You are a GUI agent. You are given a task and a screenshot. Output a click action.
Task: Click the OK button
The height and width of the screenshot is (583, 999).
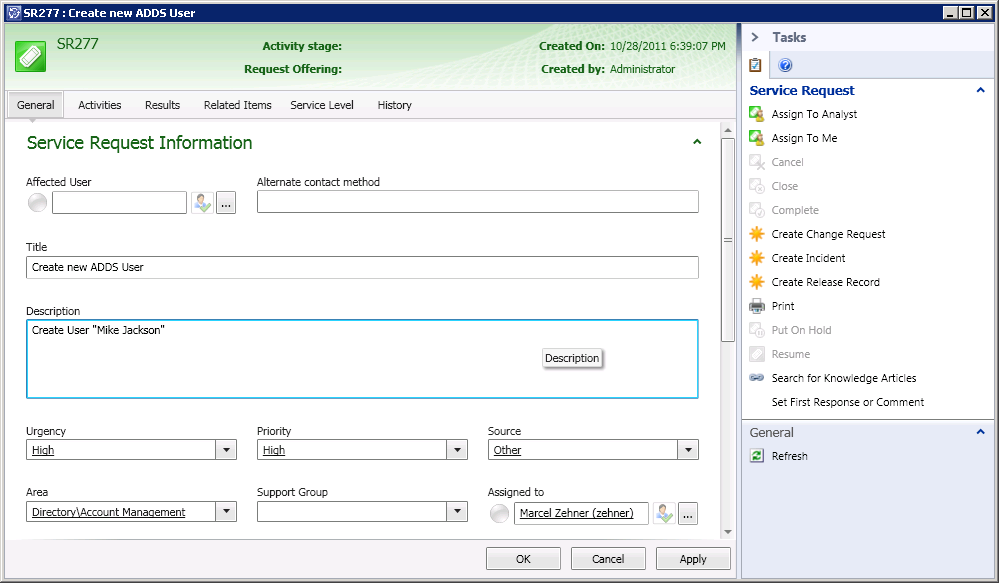(x=523, y=559)
